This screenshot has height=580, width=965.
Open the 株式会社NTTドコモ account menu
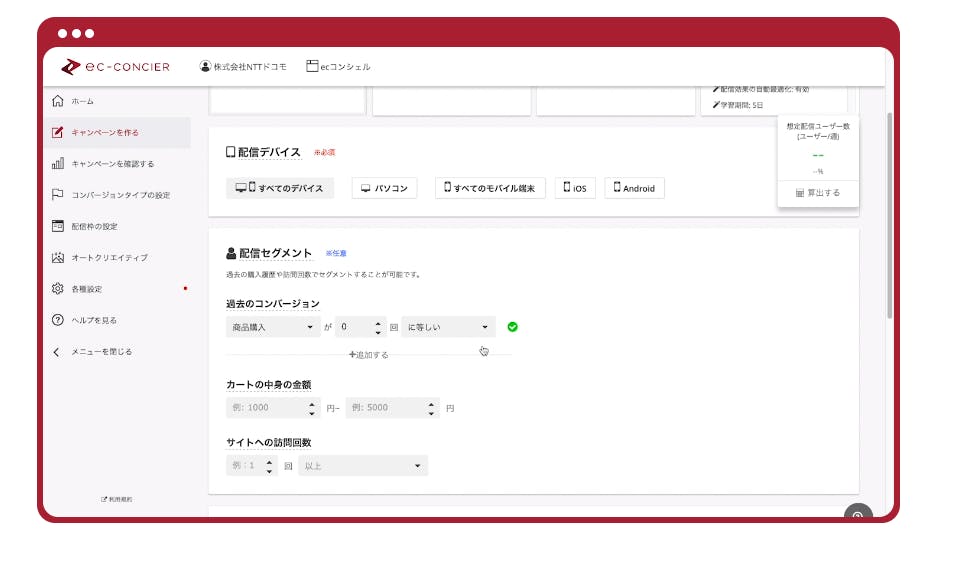(x=243, y=66)
